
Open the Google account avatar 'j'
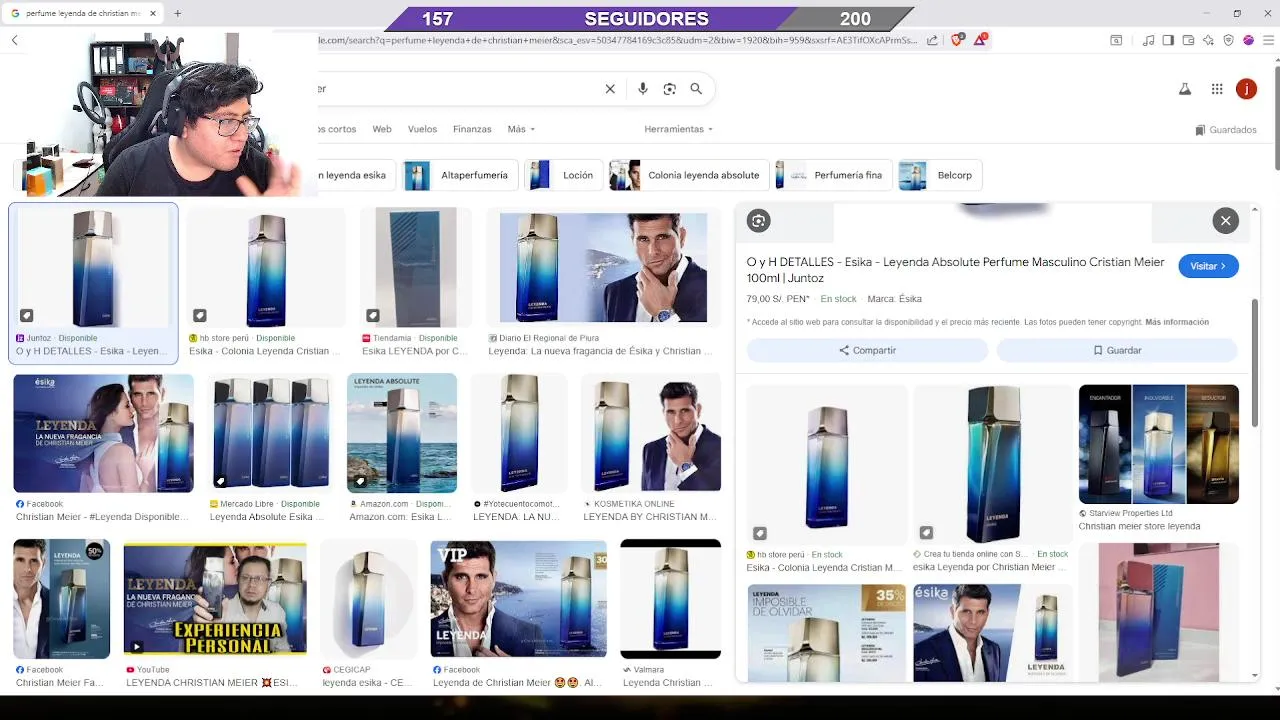[x=1246, y=89]
